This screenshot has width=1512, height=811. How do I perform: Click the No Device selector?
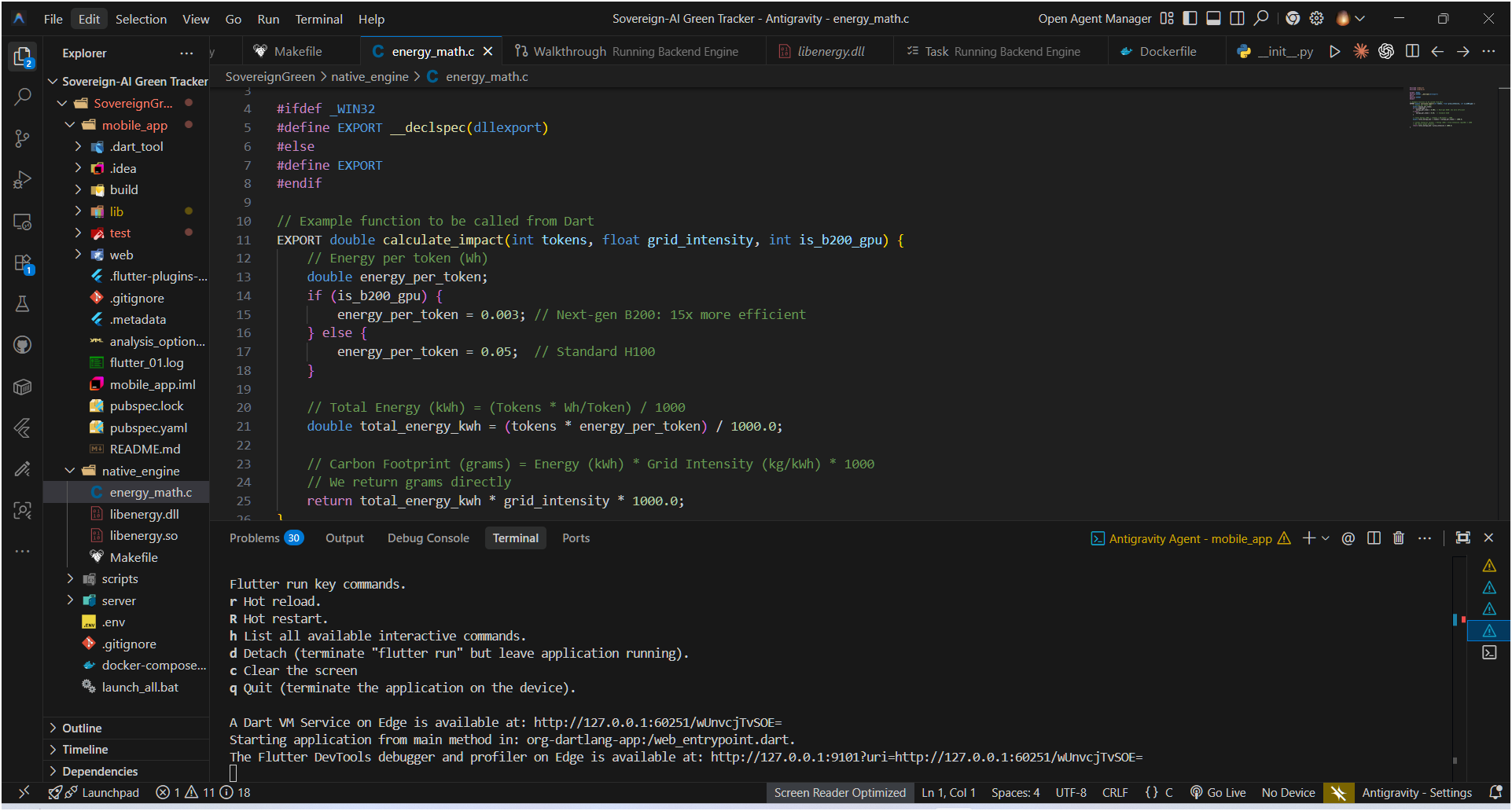click(x=1288, y=793)
